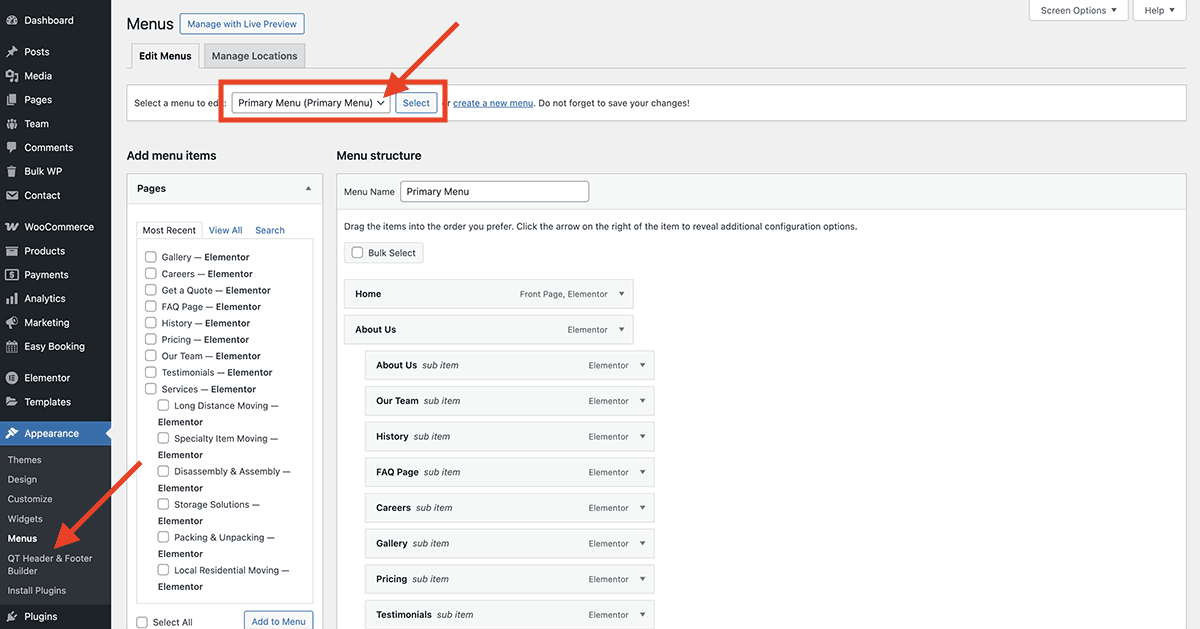This screenshot has width=1200, height=629.
Task: Enable the Select All checkbox
Action: (x=142, y=622)
